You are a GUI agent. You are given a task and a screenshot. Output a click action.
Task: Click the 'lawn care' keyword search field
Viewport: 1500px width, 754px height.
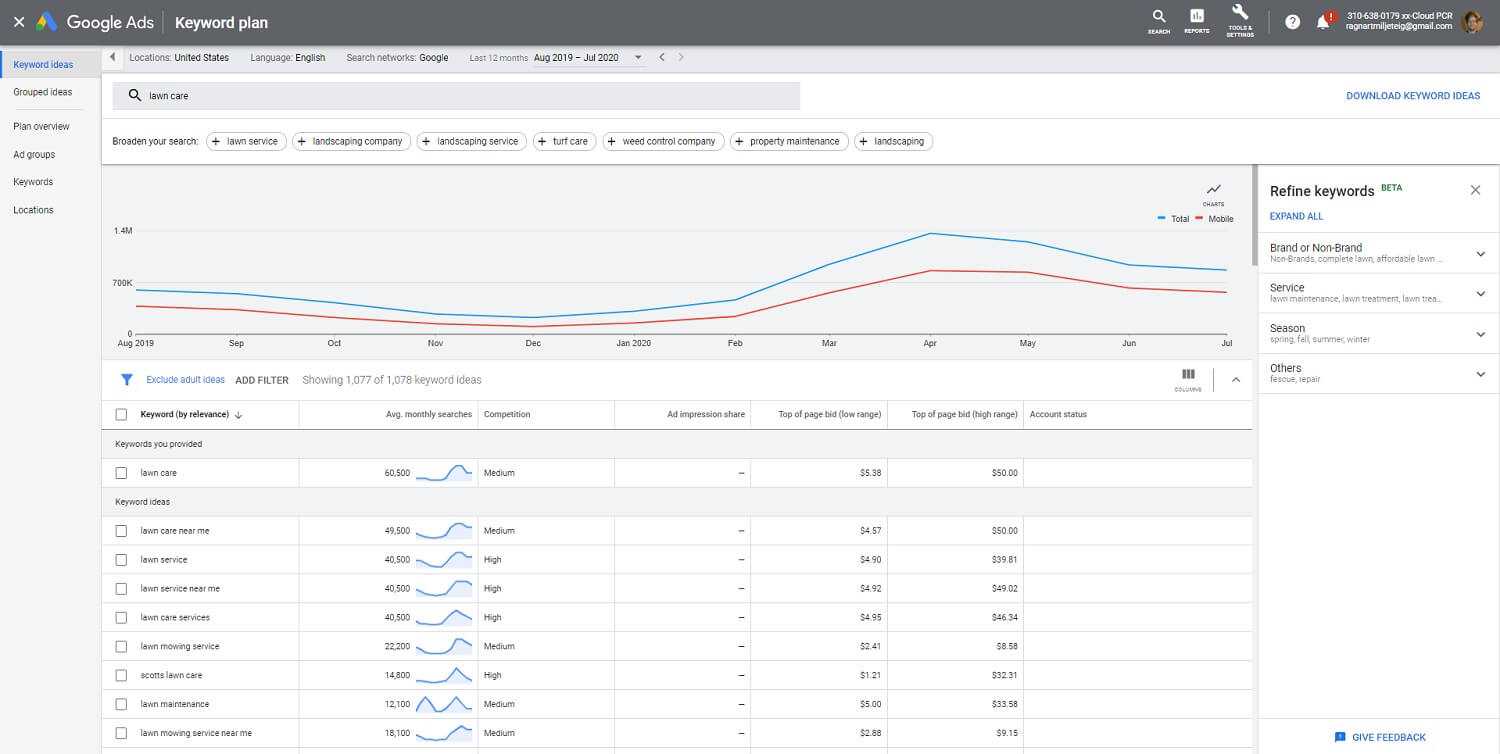tap(456, 96)
